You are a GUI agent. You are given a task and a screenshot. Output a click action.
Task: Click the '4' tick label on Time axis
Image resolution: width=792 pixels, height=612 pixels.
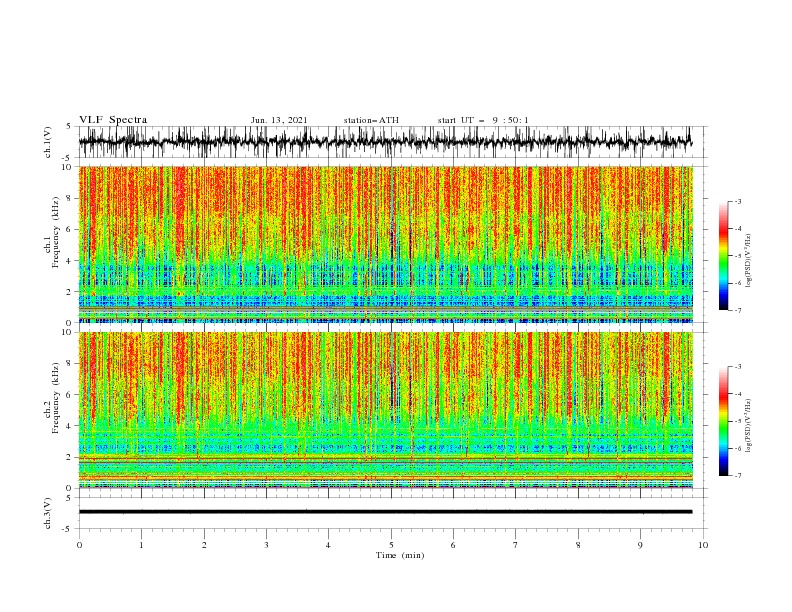pos(328,545)
